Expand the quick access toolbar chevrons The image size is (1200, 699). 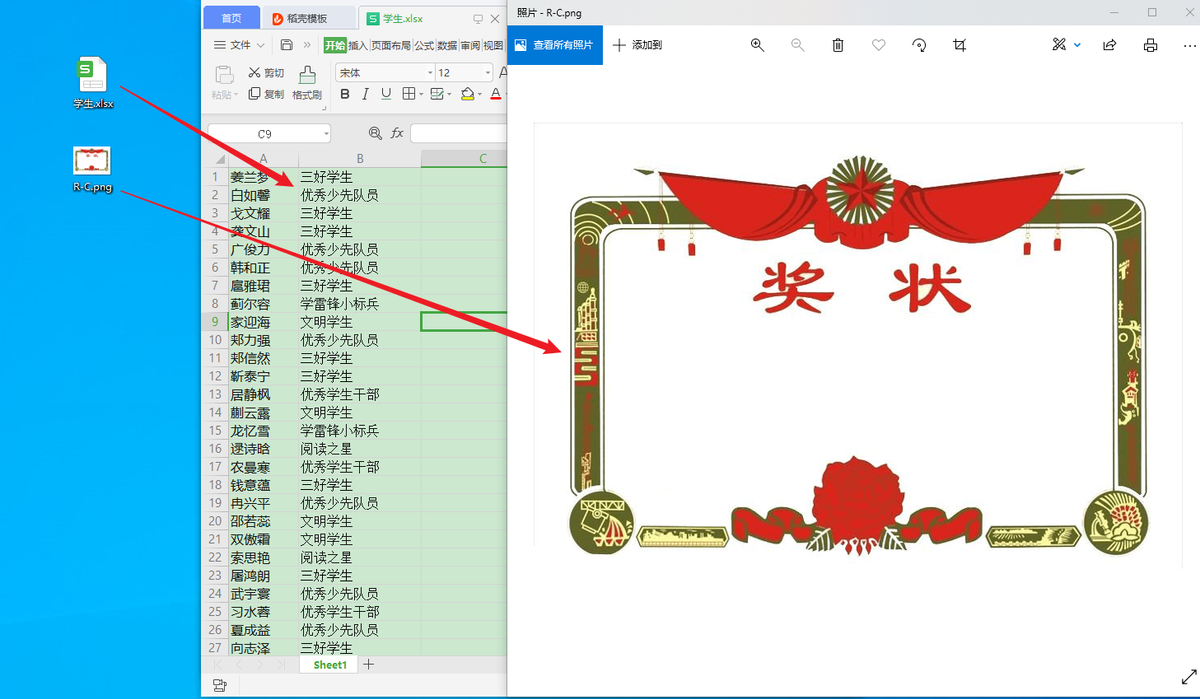tap(307, 45)
